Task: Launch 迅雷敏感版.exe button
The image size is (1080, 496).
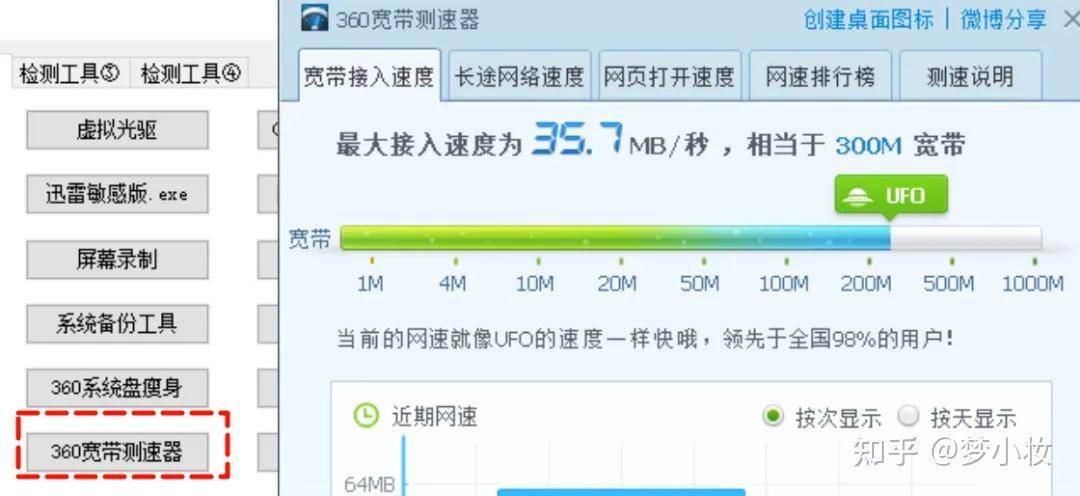Action: click(x=117, y=194)
